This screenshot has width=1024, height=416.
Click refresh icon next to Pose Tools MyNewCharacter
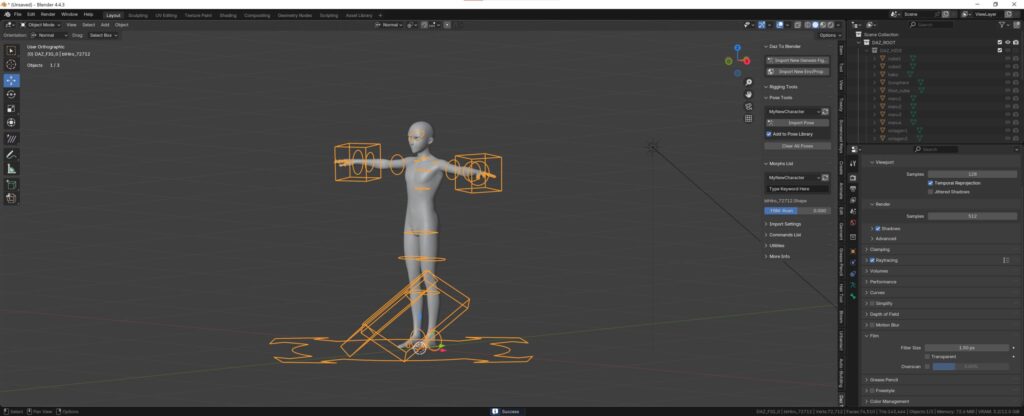(825, 112)
